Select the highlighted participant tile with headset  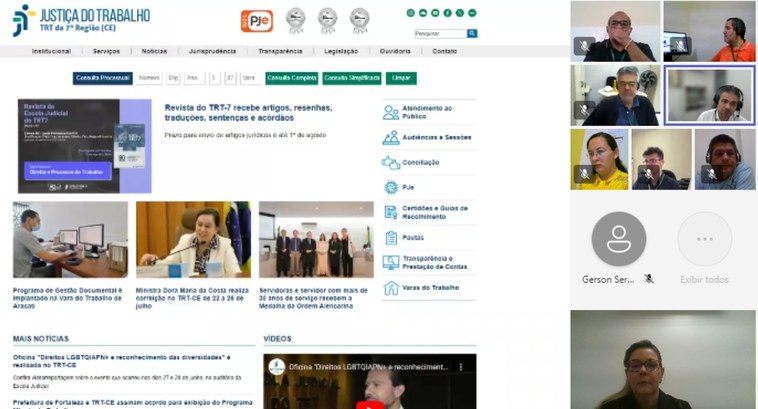[x=709, y=95]
